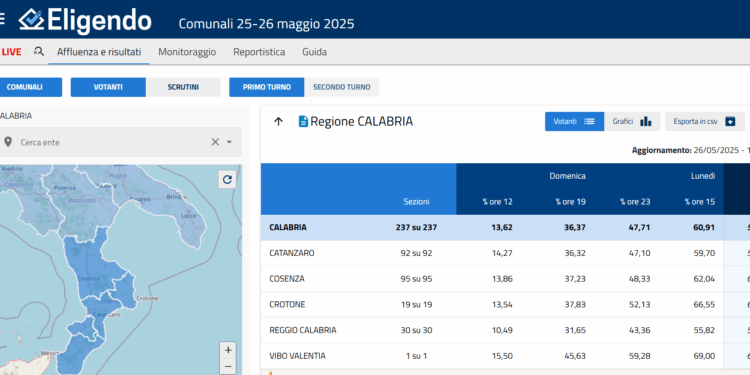
Task: Click the 237 su 237 sezioni cell
Action: click(416, 228)
